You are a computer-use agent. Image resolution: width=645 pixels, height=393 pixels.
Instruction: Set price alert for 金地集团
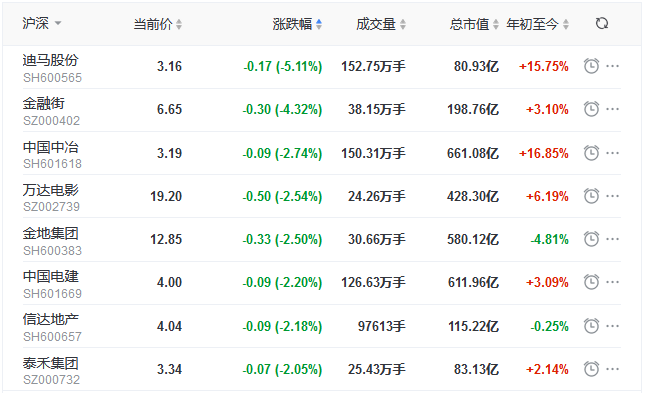pos(591,239)
